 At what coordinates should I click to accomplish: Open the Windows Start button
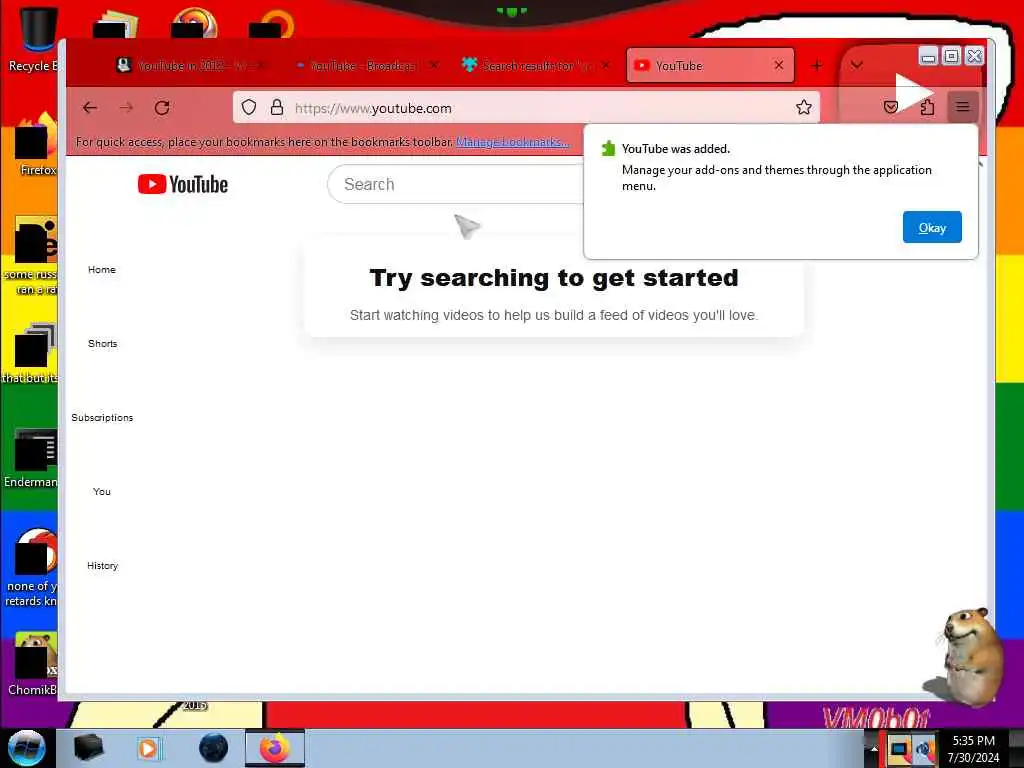[26, 748]
